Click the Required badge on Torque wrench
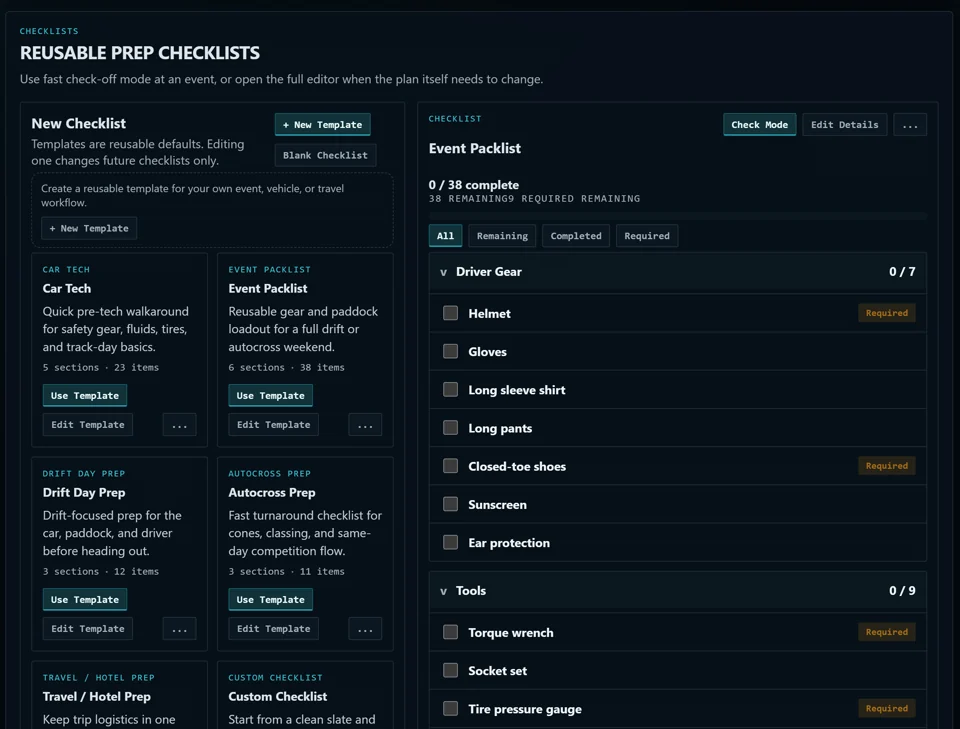The width and height of the screenshot is (960, 729). (x=887, y=632)
